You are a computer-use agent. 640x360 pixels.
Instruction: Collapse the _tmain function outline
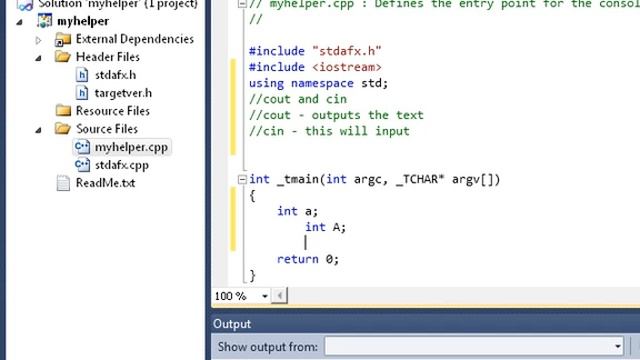[x=242, y=179]
